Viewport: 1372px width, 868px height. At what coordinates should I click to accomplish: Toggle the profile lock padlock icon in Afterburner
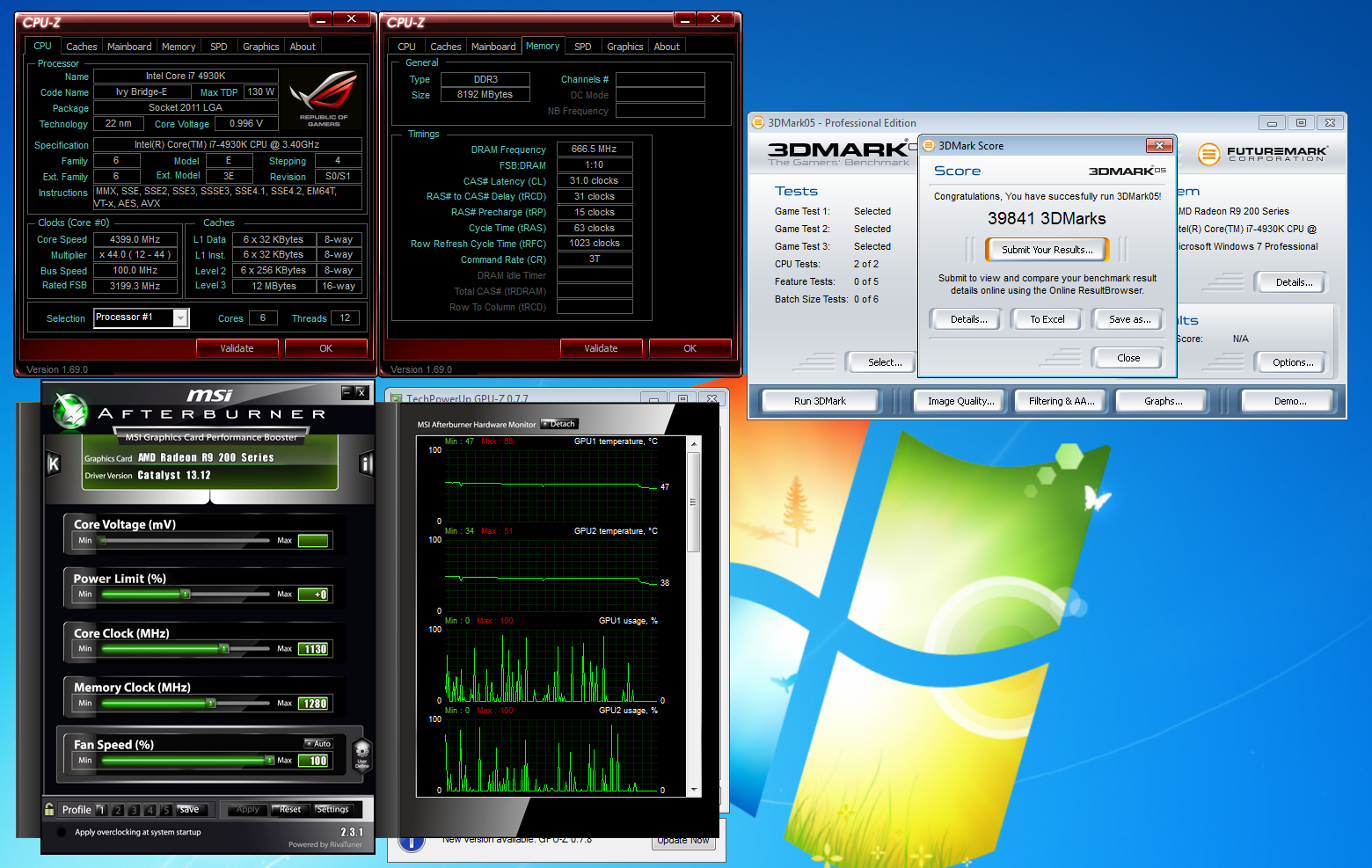(49, 809)
